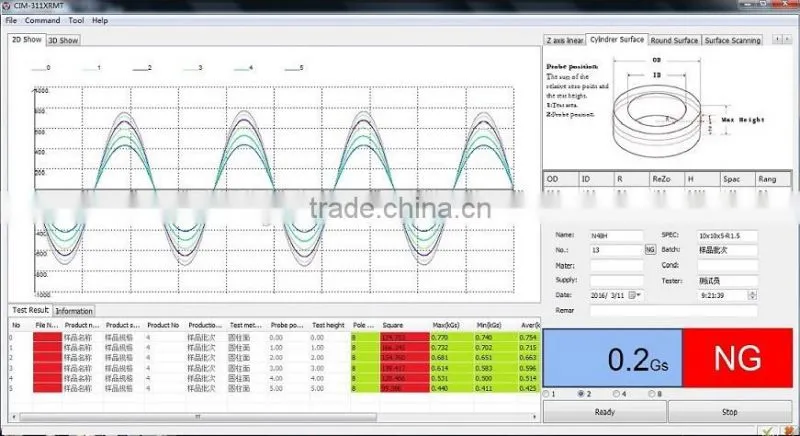Select radio option 8

tap(652, 394)
